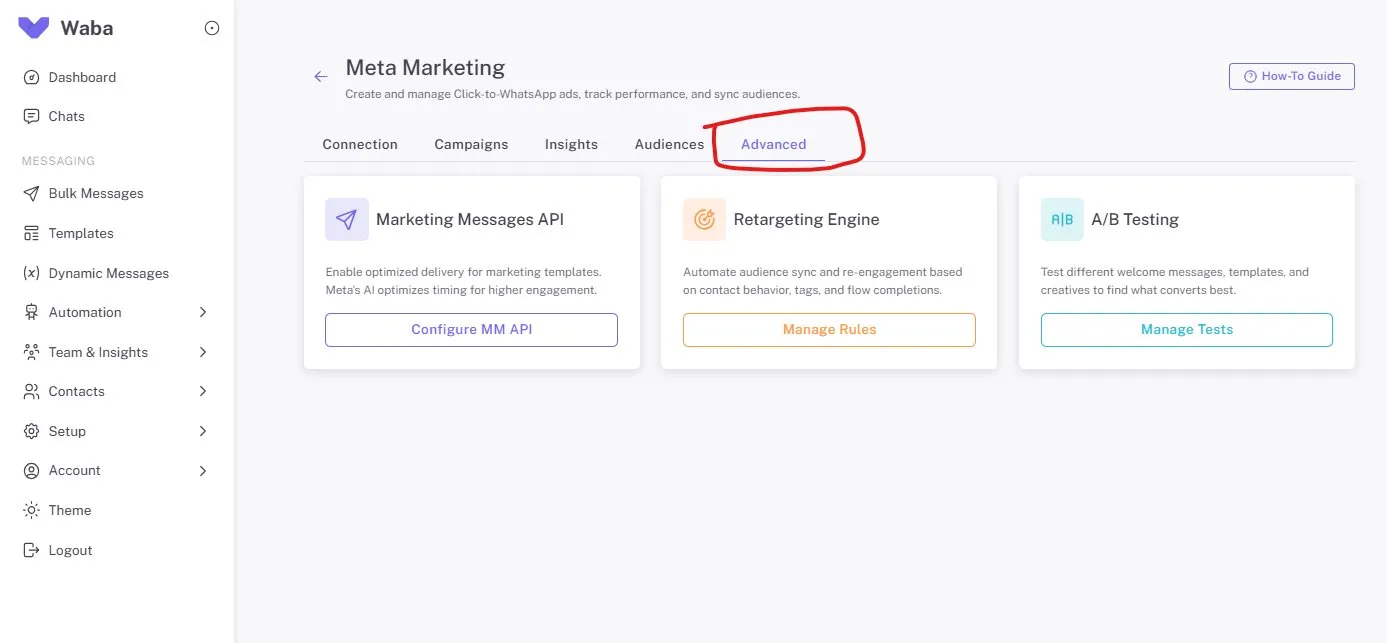Open Templates in the sidebar
The image size is (1387, 643).
point(81,233)
